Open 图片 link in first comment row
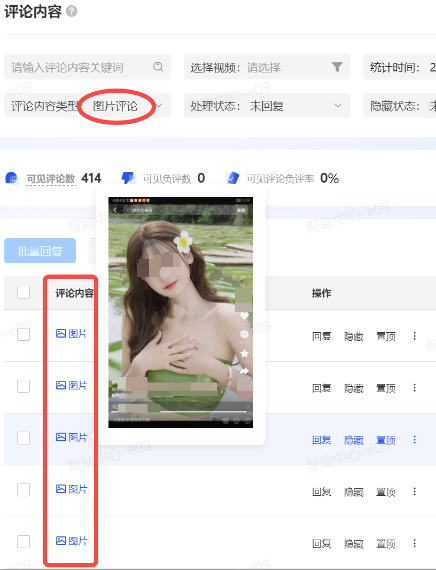The width and height of the screenshot is (436, 570). point(72,333)
